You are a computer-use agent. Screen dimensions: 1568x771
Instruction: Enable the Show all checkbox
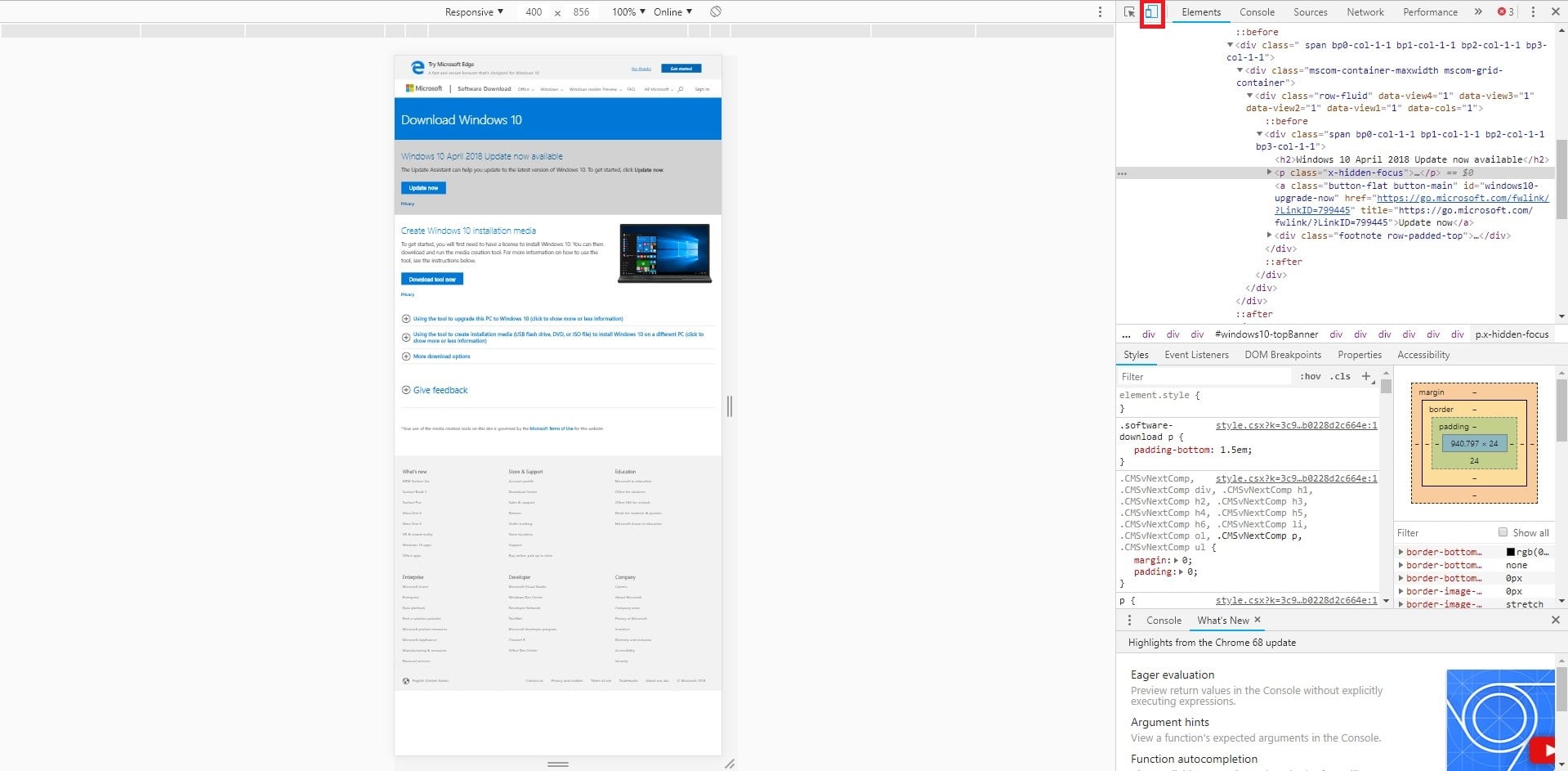point(1503,532)
